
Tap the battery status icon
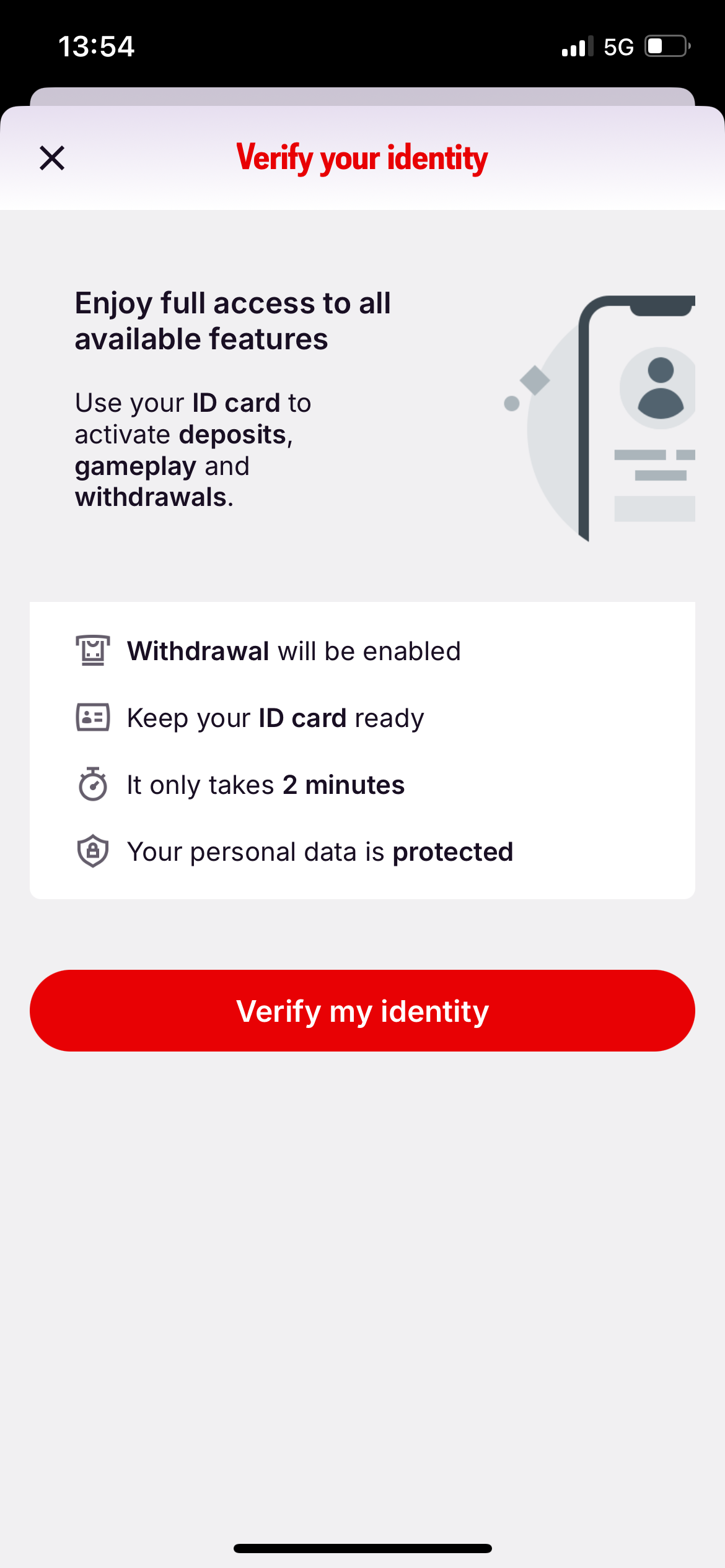[x=668, y=46]
